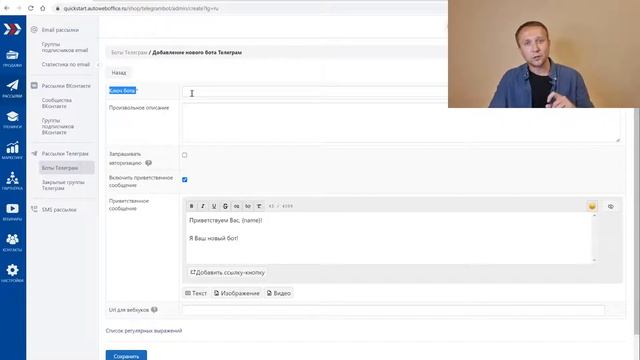The height and width of the screenshot is (360, 640).
Task: Open Закрытые группы Телеграм
Action: [63, 185]
